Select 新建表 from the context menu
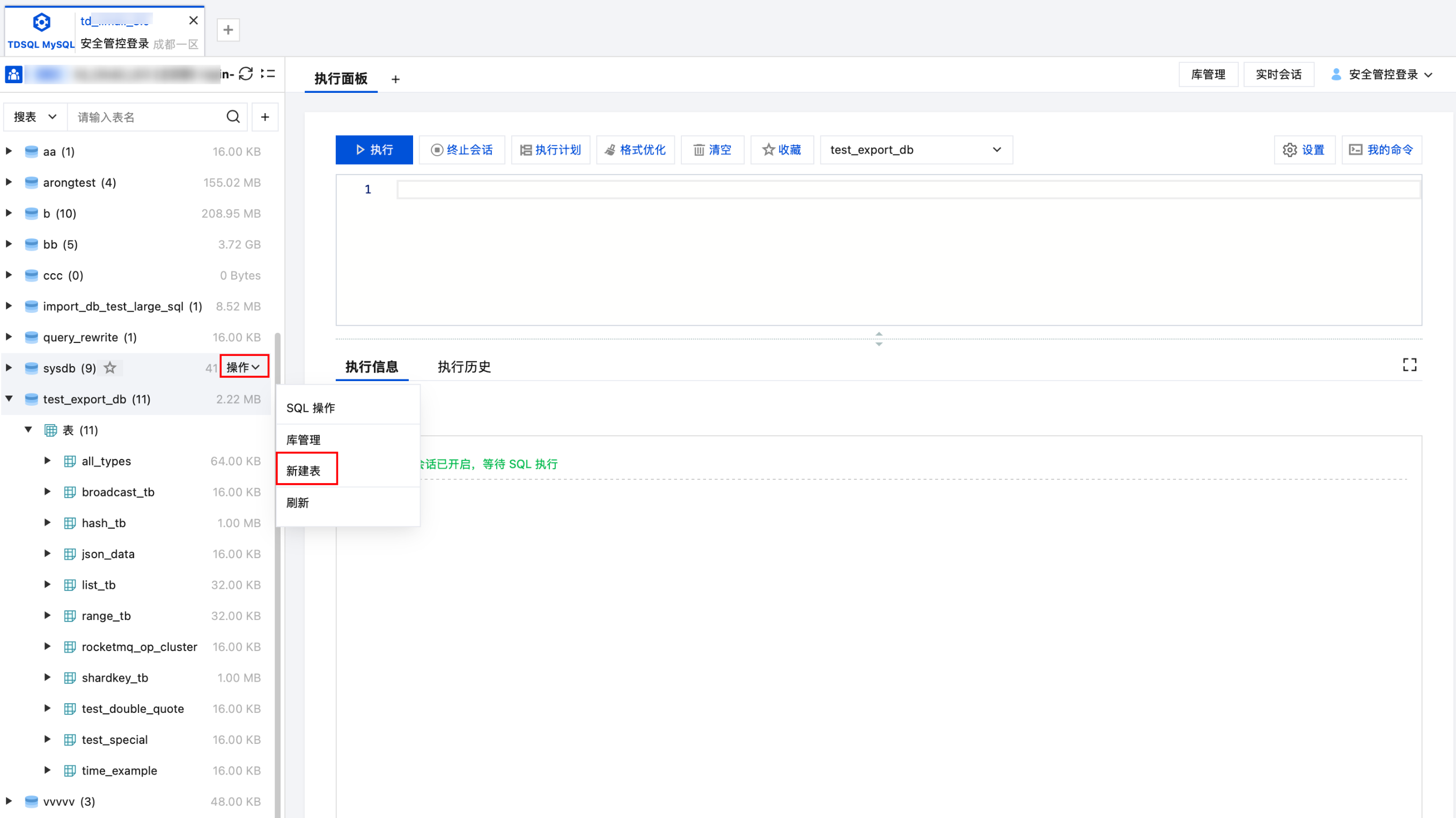Image resolution: width=1456 pixels, height=818 pixels. tap(304, 470)
